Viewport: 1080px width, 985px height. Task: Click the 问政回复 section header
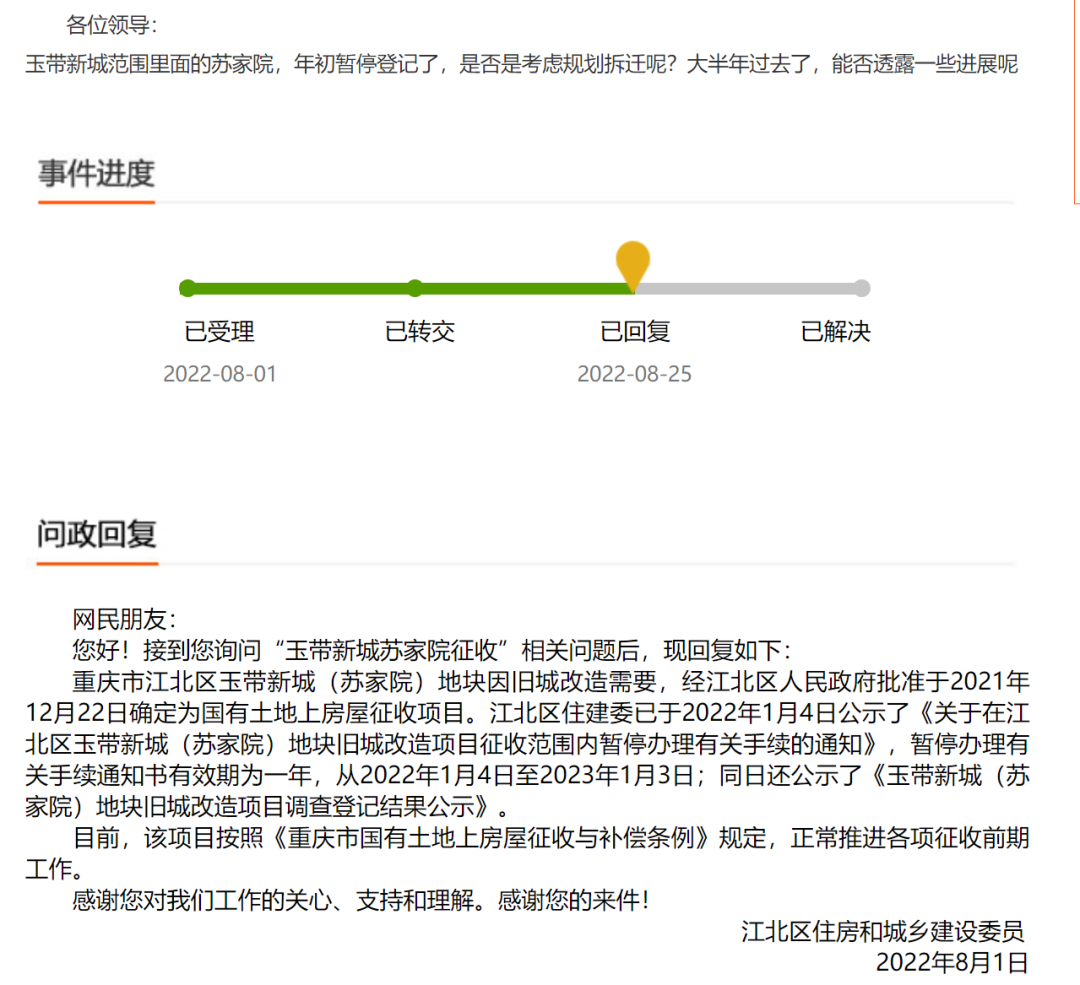coord(96,534)
